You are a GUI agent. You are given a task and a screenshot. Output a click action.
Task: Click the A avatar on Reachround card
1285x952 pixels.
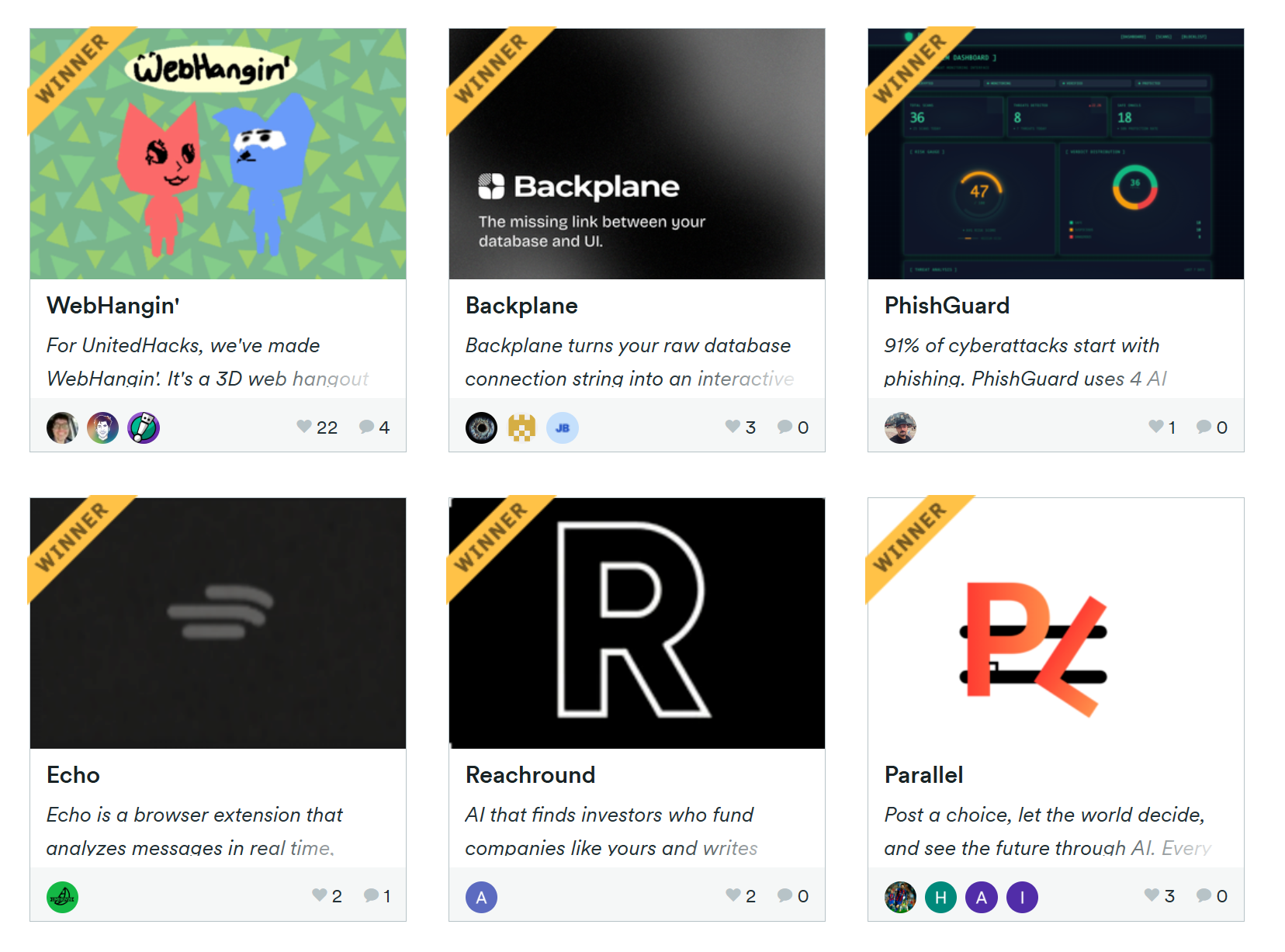(482, 898)
